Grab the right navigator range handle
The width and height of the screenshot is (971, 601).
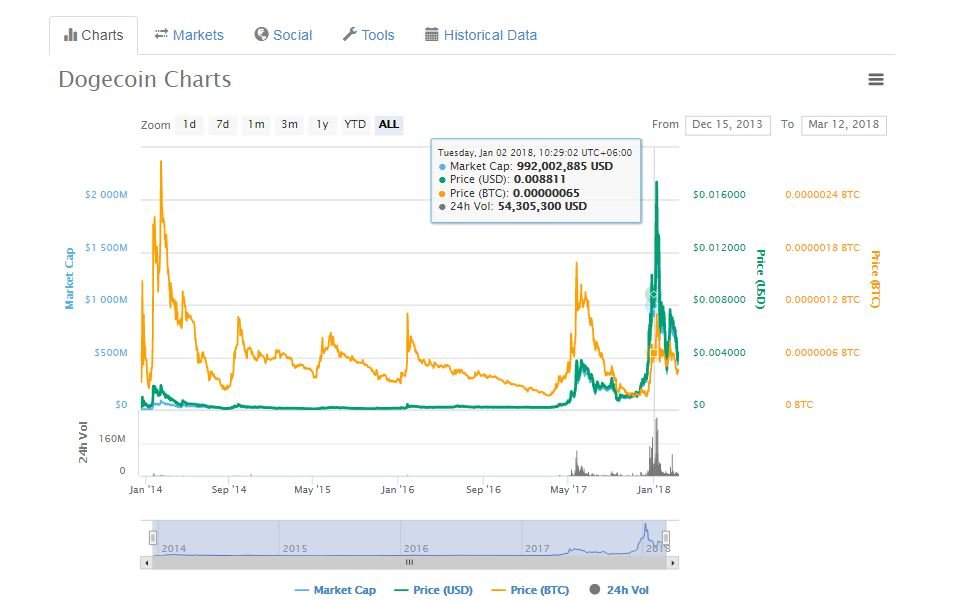tap(666, 538)
